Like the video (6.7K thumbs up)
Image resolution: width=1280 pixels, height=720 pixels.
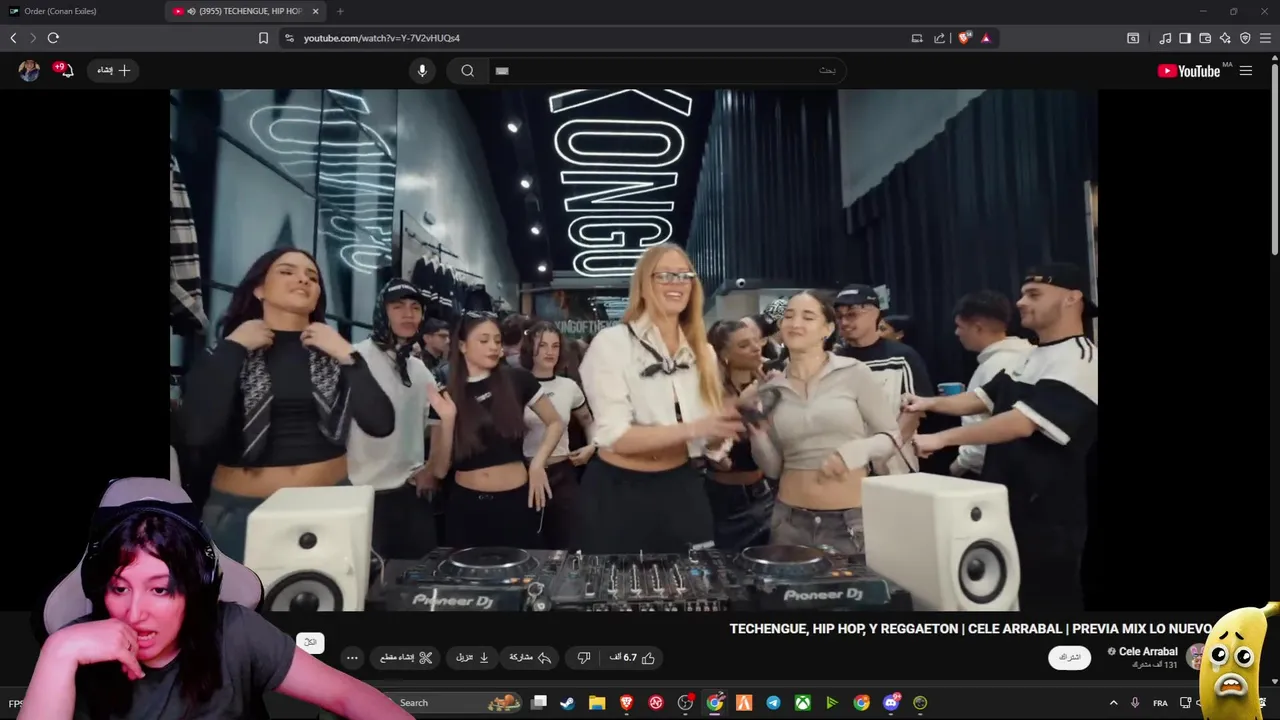coord(633,658)
